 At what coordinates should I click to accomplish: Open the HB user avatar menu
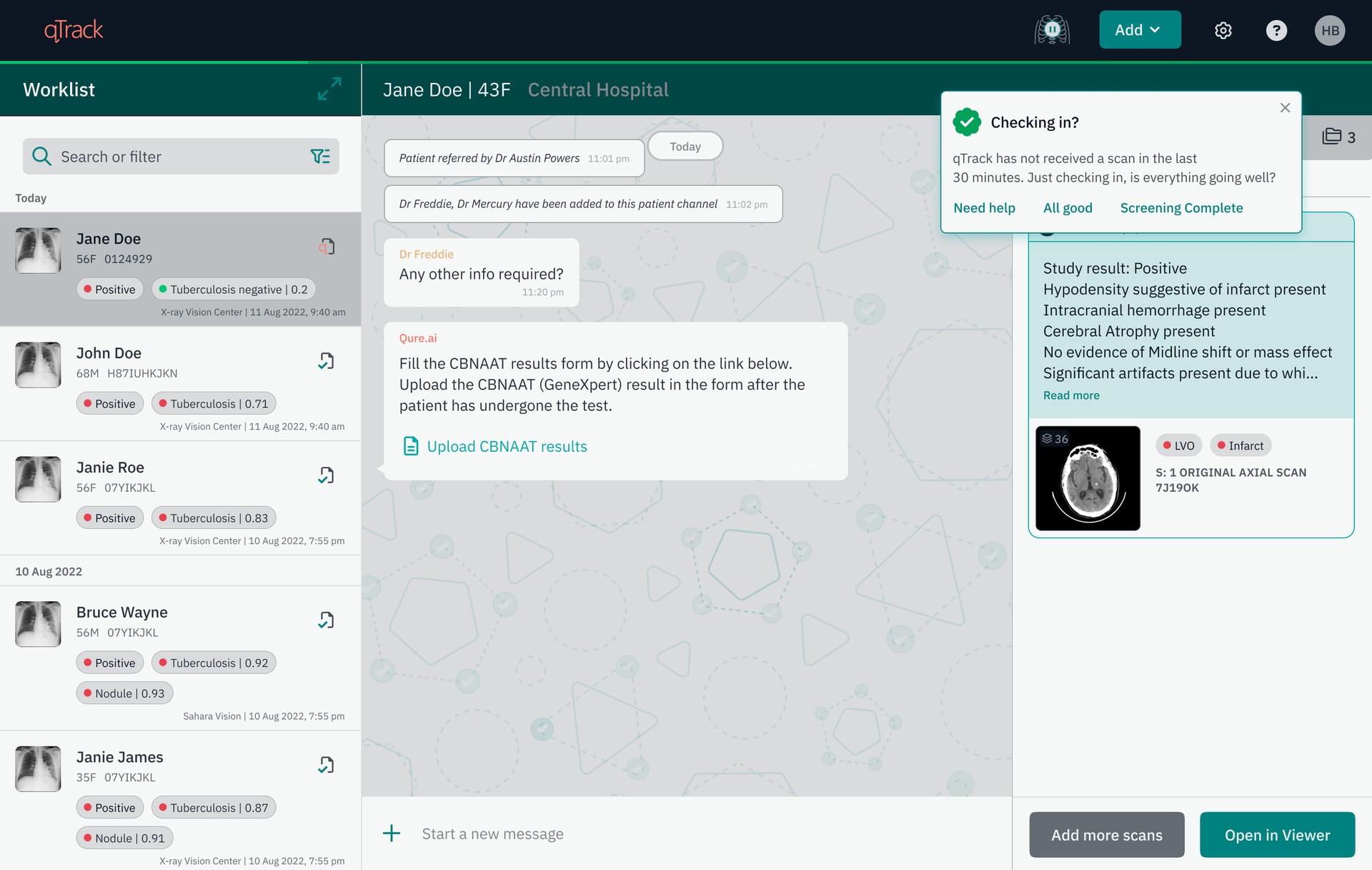[x=1330, y=30]
